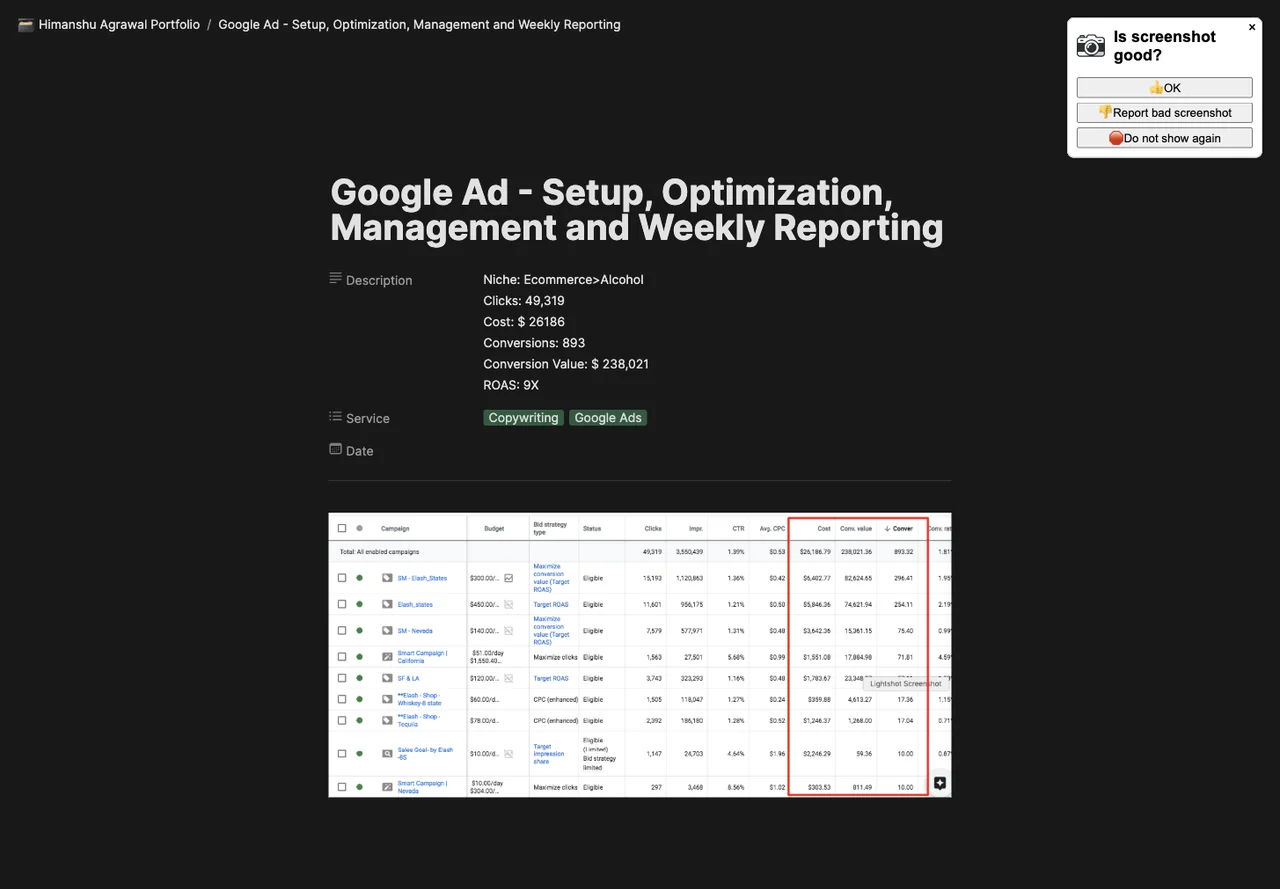Click the text ROAS: 9X
The image size is (1280, 889).
511,385
